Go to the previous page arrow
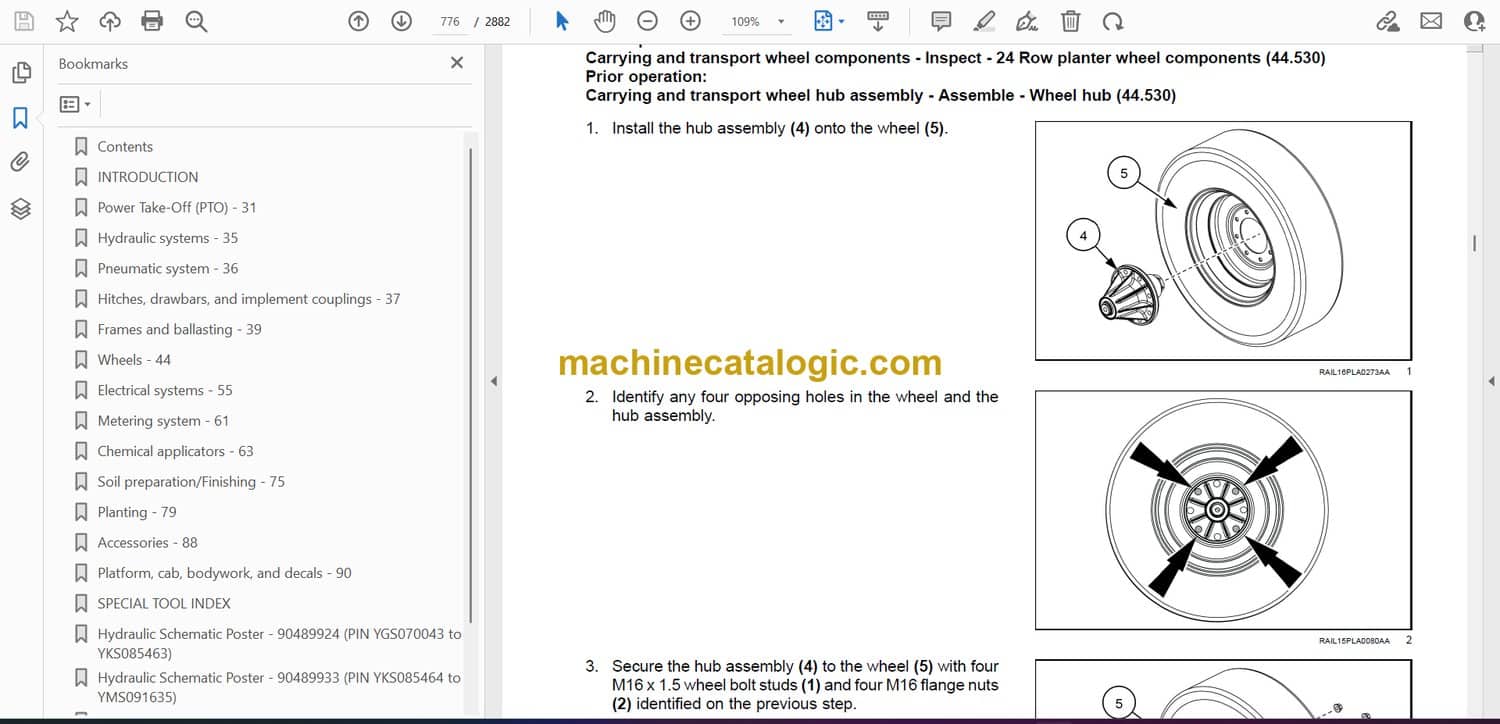 click(x=358, y=21)
